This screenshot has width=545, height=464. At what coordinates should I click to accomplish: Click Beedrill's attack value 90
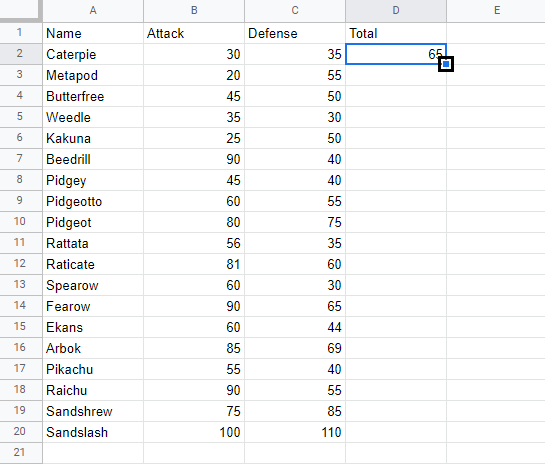(x=194, y=159)
